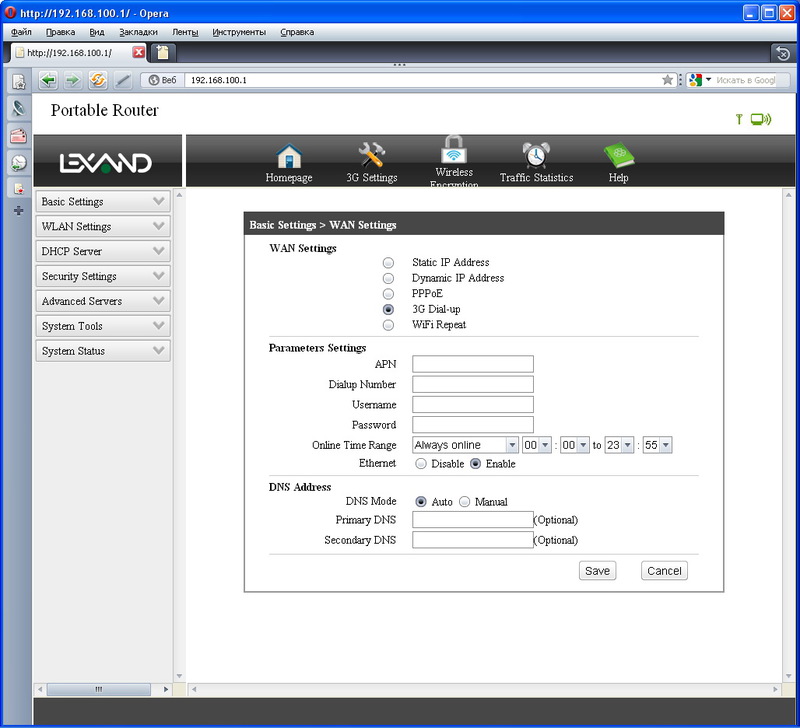This screenshot has height=728, width=800.
Task: Open the red mail panel in the sidebar
Action: (18, 136)
